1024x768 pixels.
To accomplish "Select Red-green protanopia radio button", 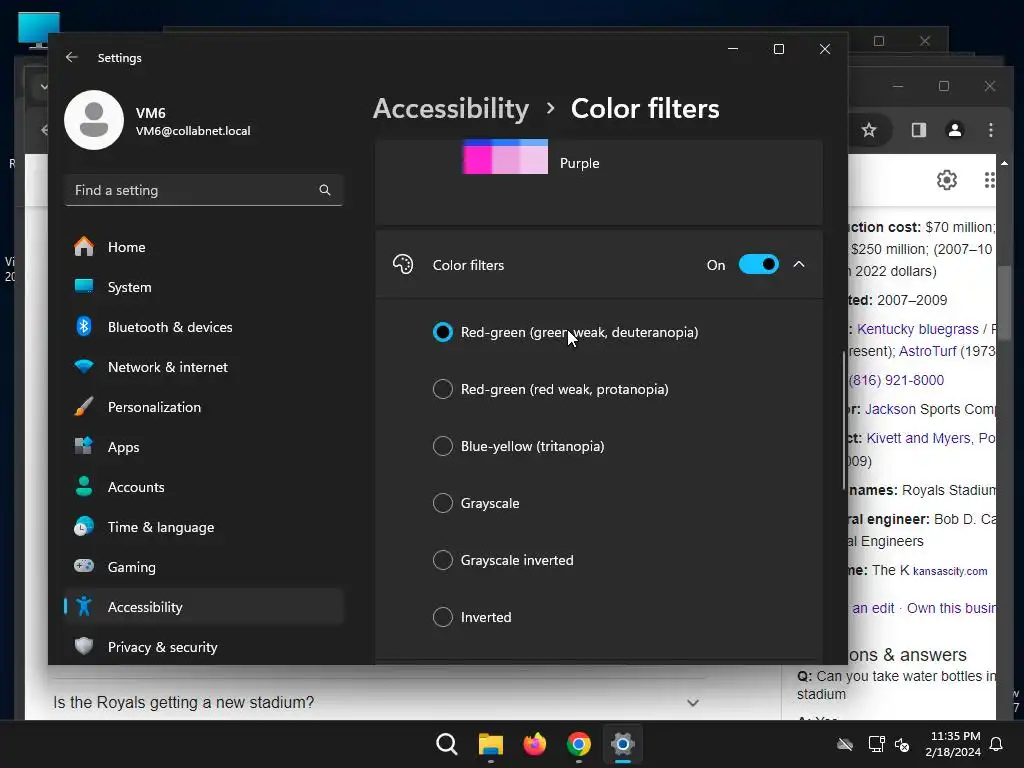I will (x=443, y=389).
